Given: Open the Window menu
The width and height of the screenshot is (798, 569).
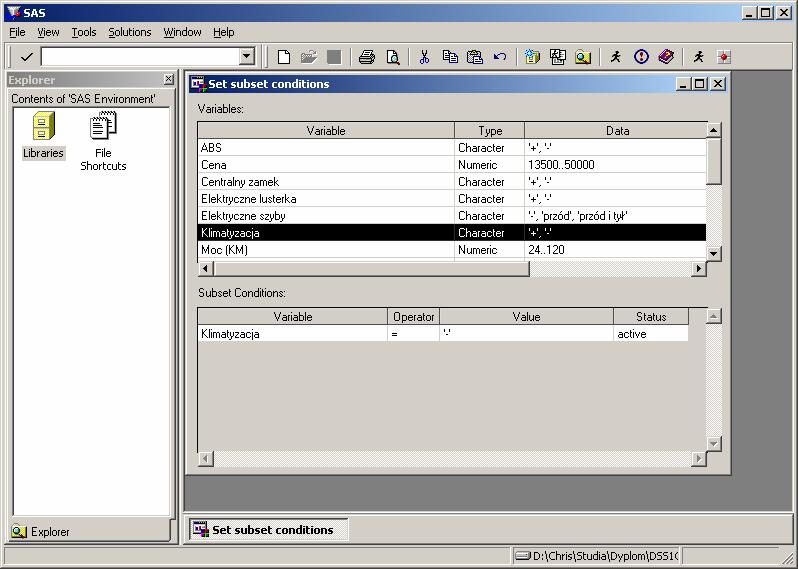Looking at the screenshot, I should (182, 32).
